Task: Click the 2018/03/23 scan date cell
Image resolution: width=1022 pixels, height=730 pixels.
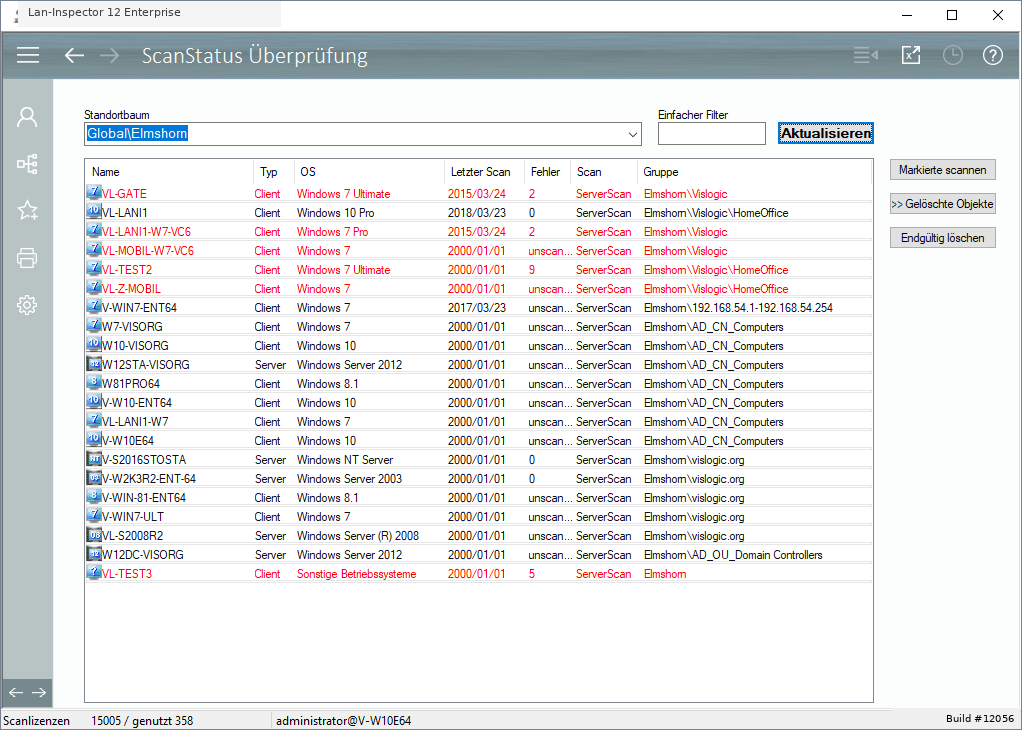Action: [476, 213]
